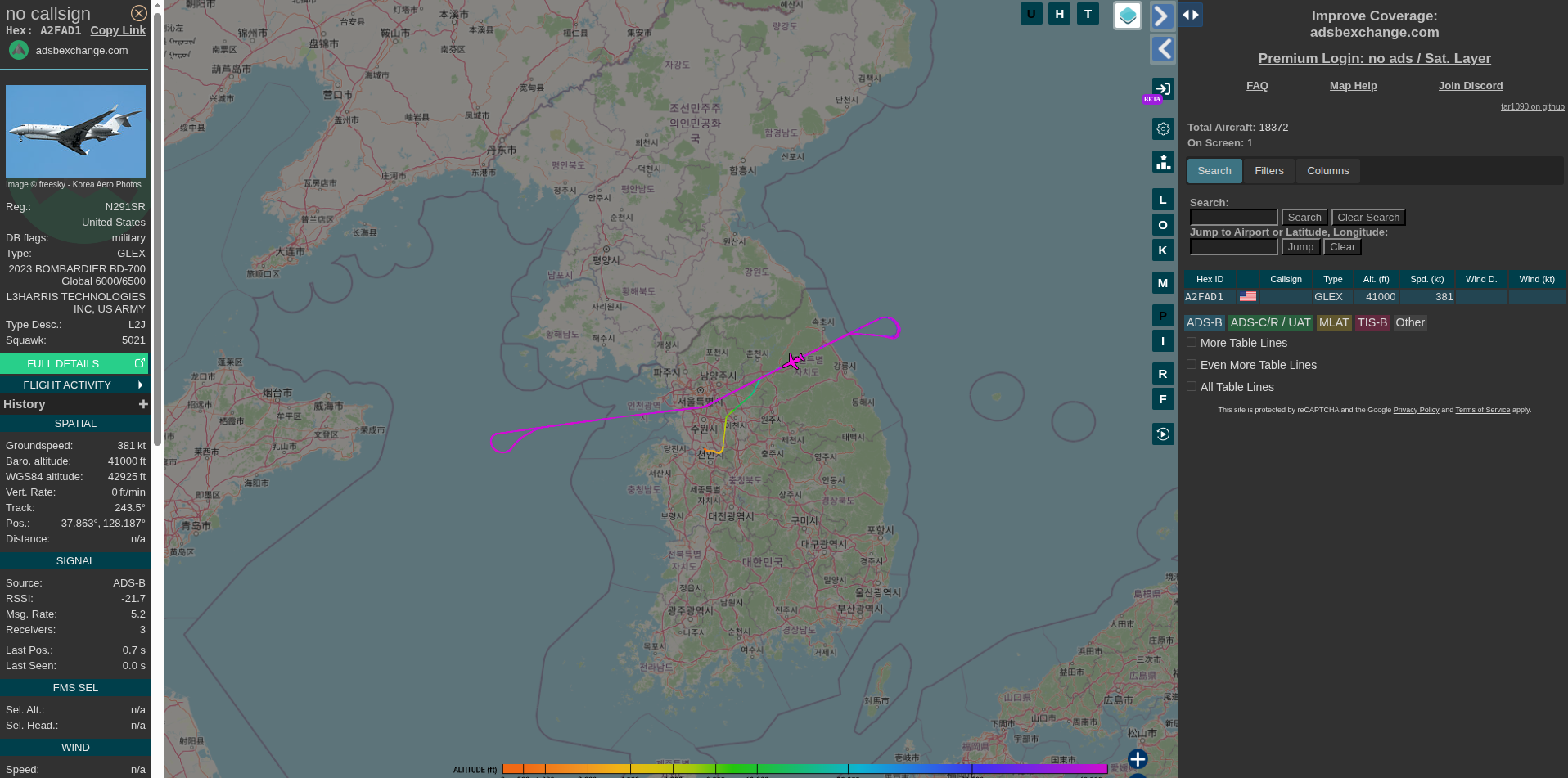This screenshot has height=778, width=1568.
Task: Click the replay playback icon
Action: (1163, 434)
